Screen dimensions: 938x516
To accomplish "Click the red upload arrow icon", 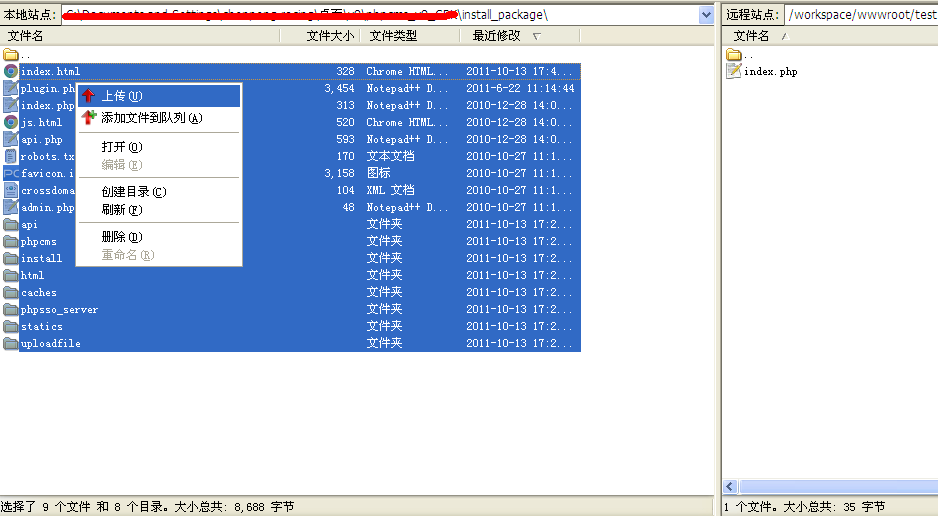I will pos(89,96).
